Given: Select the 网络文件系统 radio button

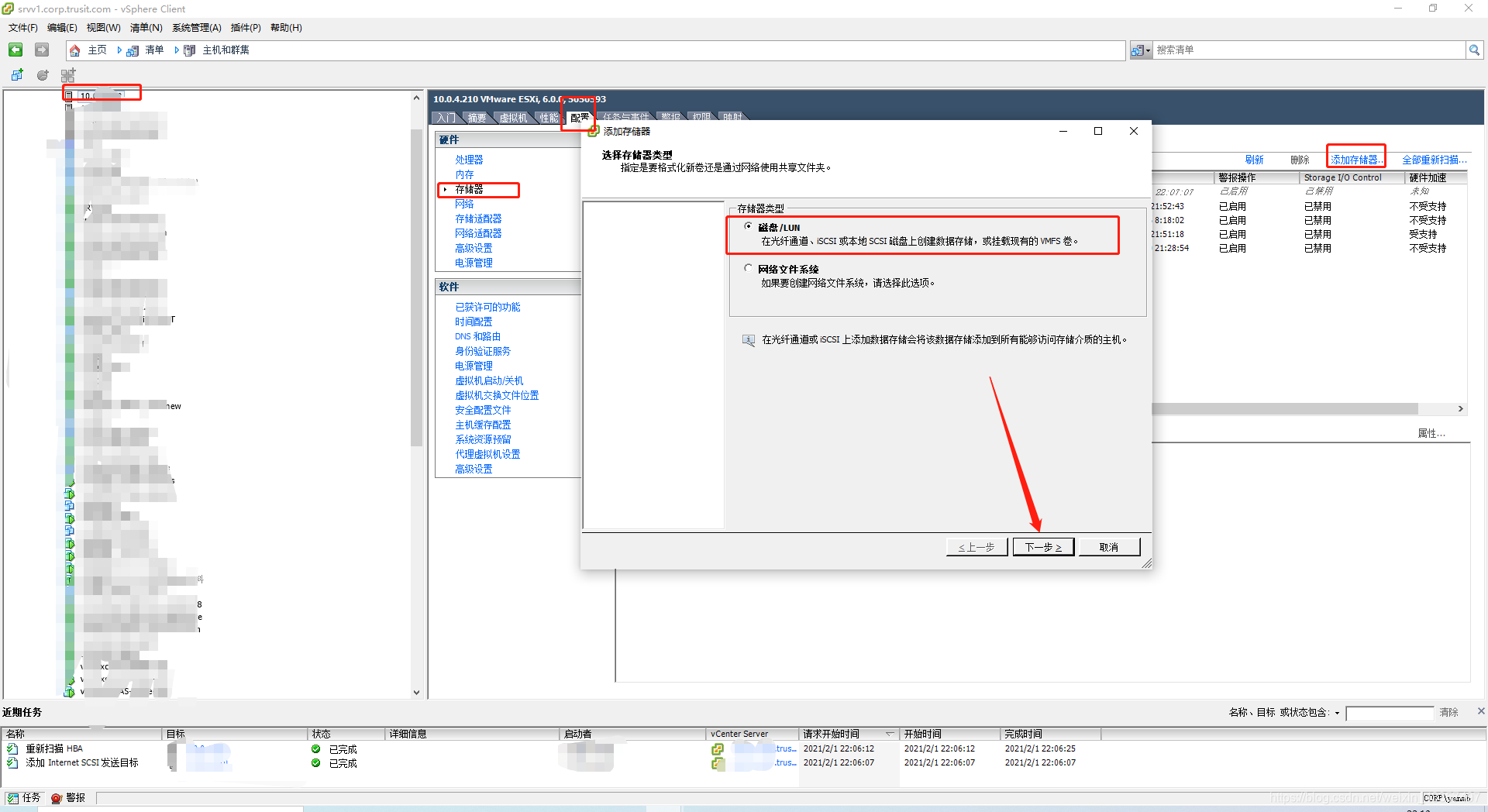Looking at the screenshot, I should 748,268.
